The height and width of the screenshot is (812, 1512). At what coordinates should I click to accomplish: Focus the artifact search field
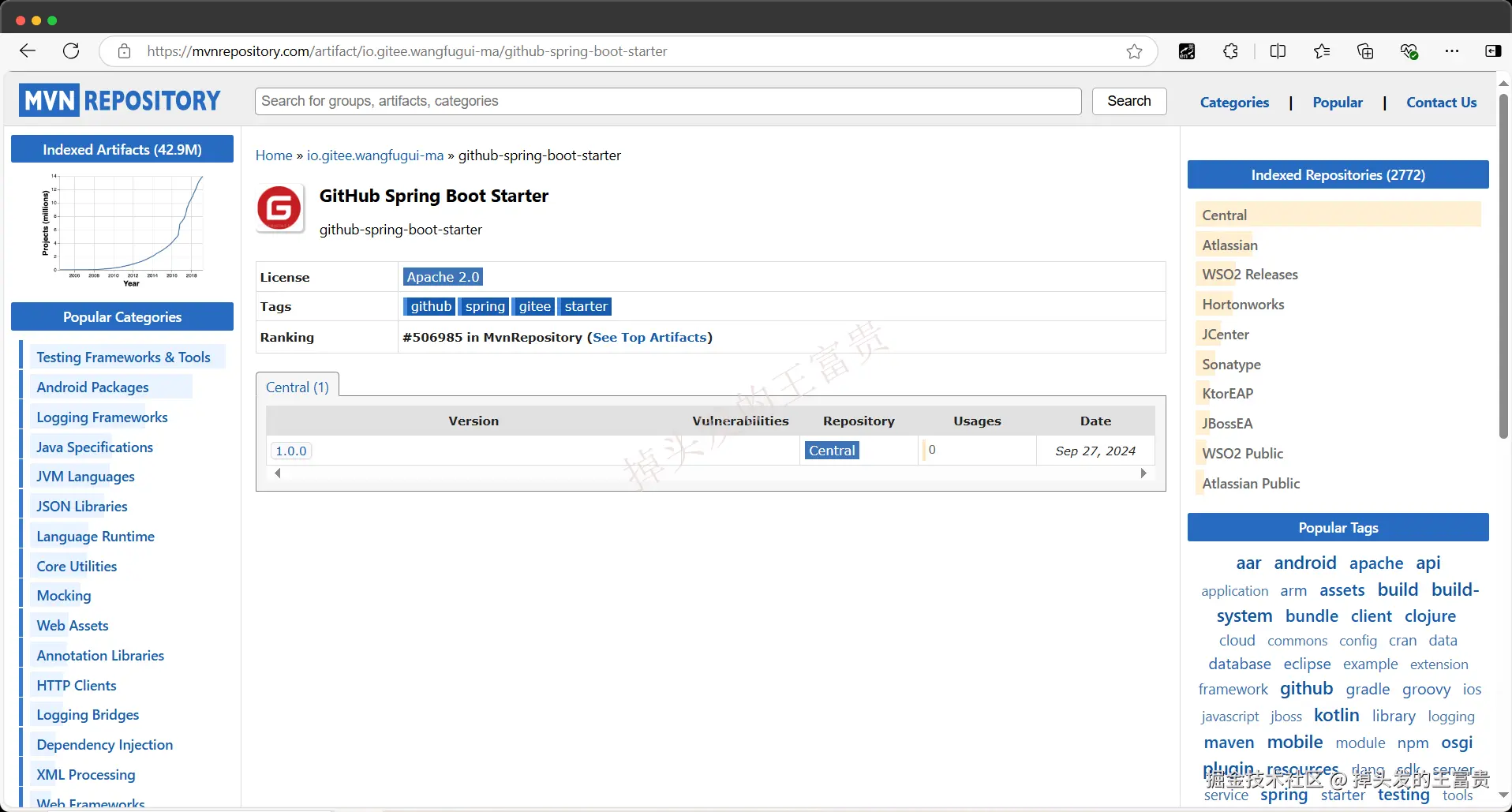coord(668,101)
